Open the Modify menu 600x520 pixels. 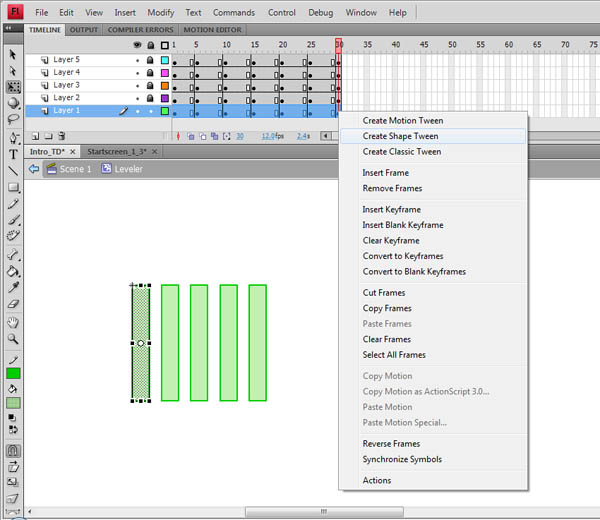pos(160,13)
